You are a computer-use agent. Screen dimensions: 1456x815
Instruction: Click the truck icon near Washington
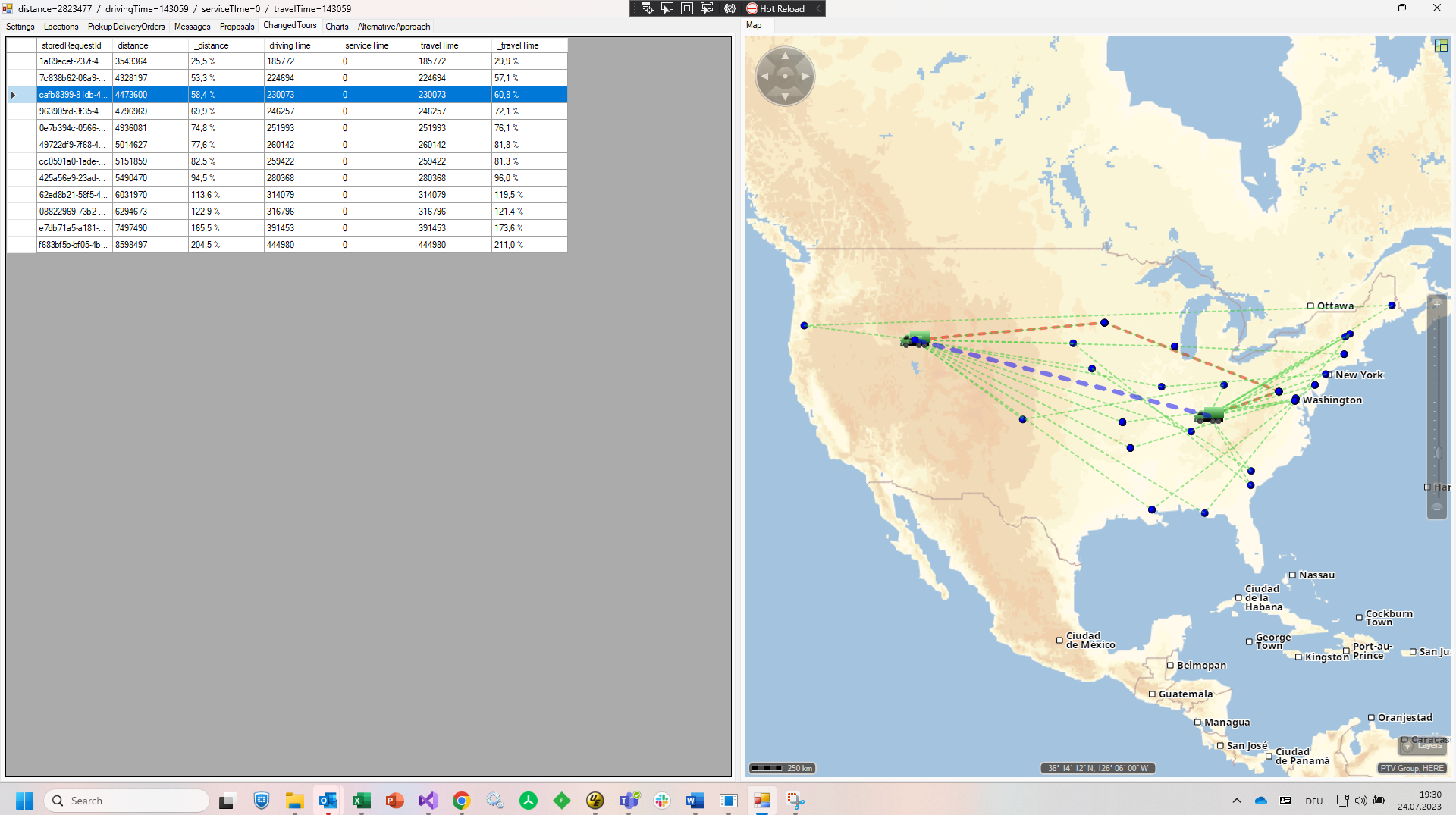coord(1210,415)
